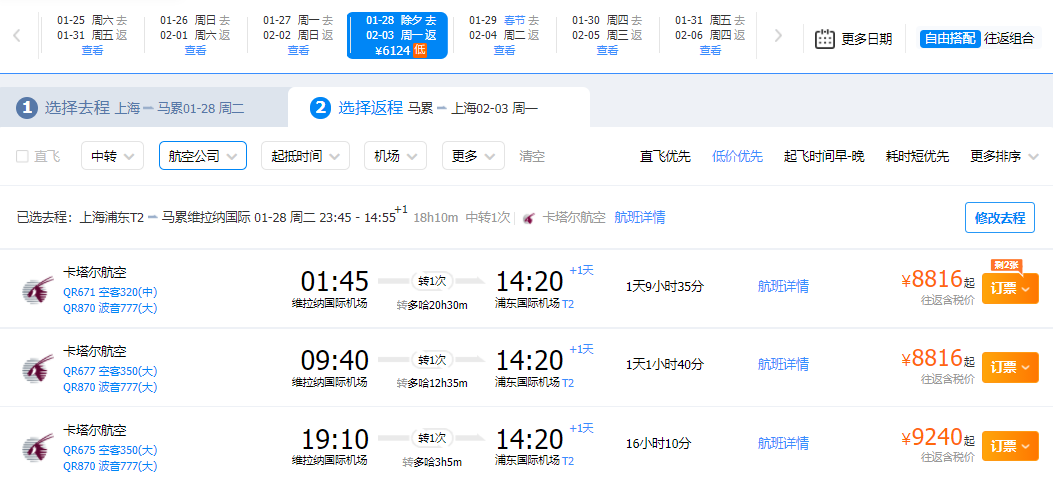Click Qatar Airways logo on QR671 flight
1053x482 pixels.
coord(36,290)
